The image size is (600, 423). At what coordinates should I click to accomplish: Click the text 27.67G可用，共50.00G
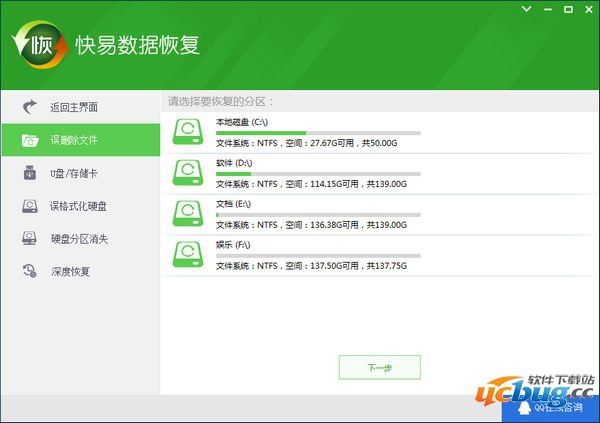click(x=354, y=143)
